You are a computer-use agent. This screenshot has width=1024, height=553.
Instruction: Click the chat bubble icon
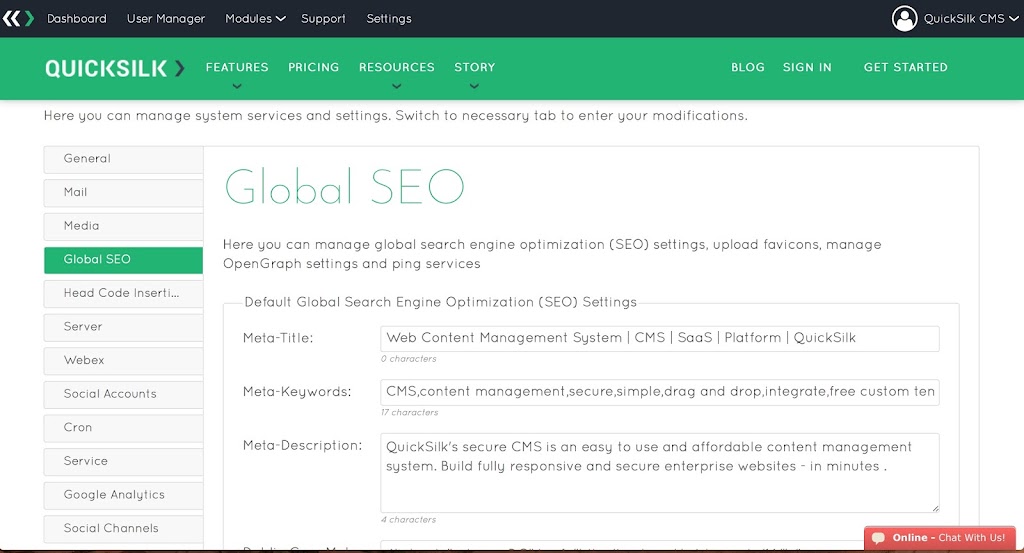point(878,538)
